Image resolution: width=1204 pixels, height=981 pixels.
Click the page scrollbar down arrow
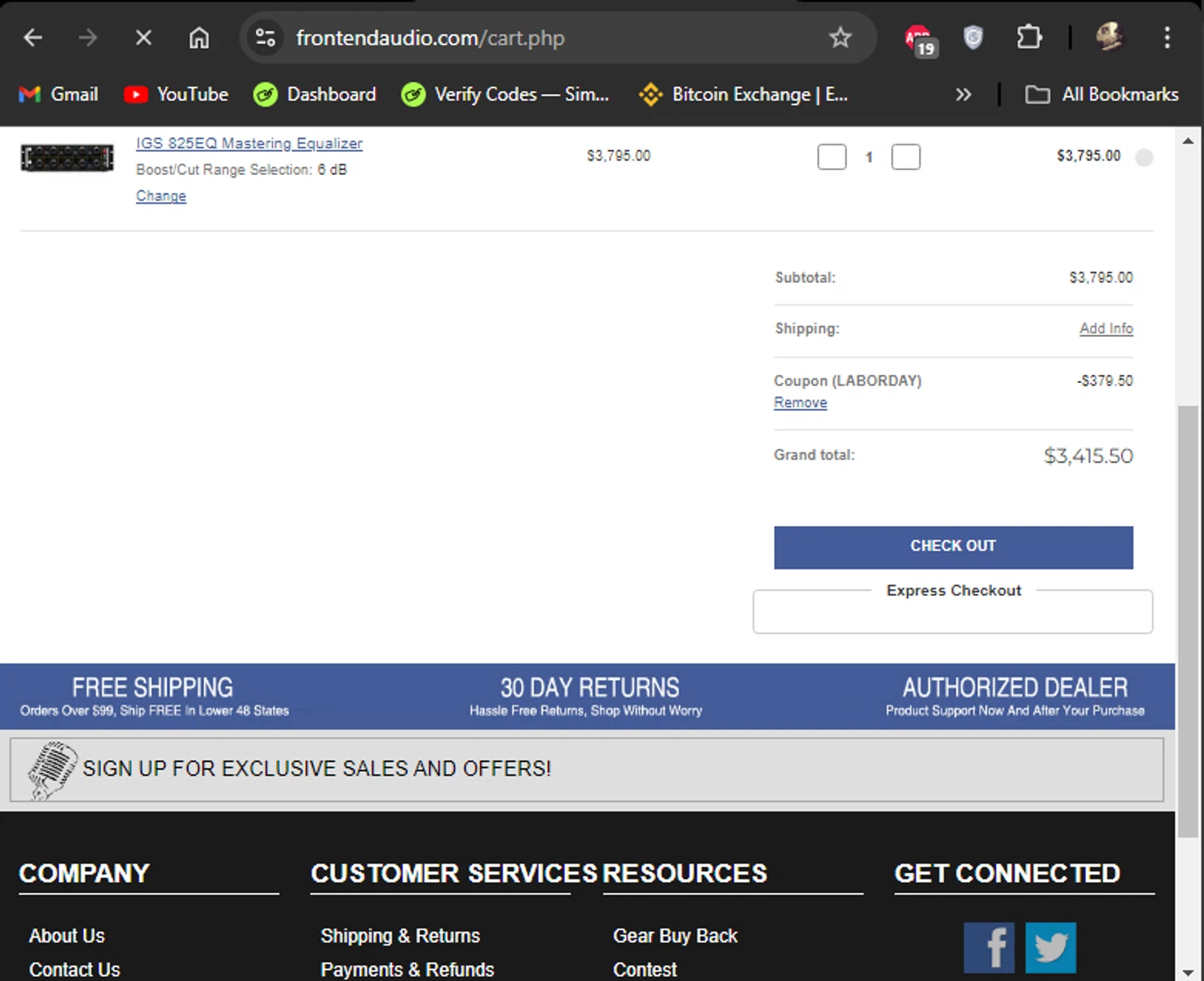point(1188,972)
